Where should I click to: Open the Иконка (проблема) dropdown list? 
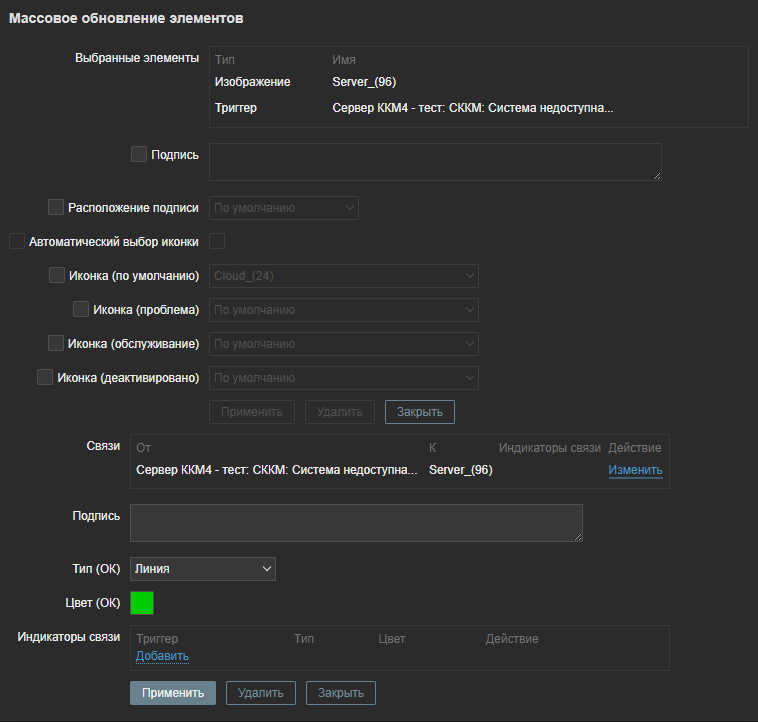tap(343, 310)
